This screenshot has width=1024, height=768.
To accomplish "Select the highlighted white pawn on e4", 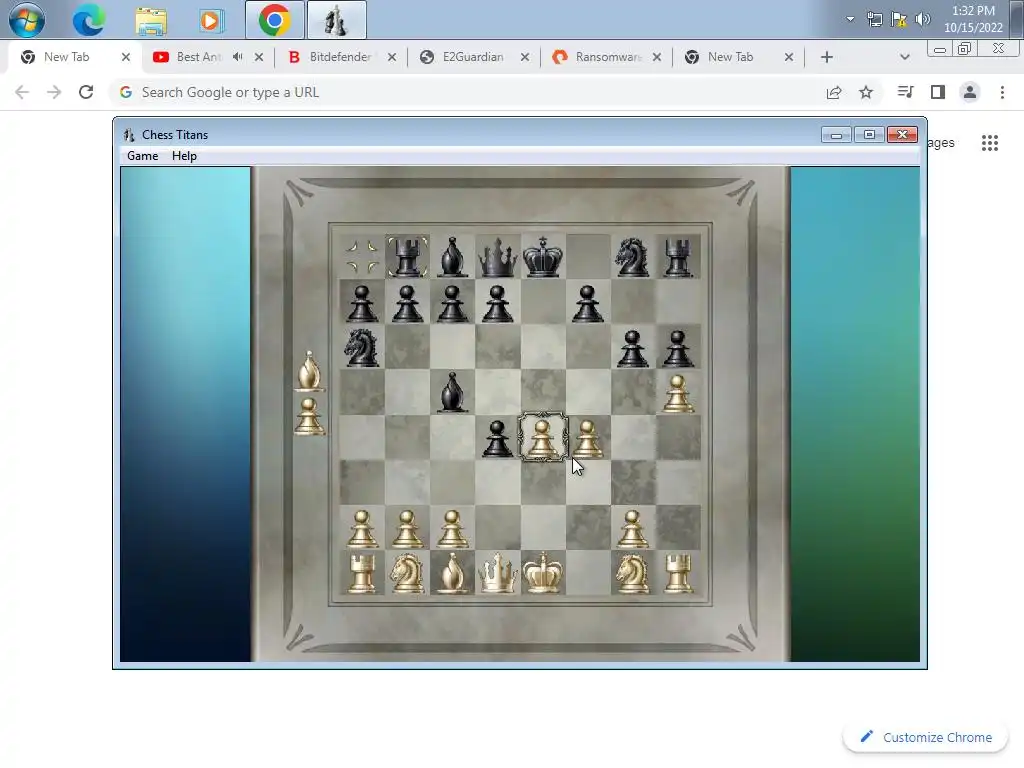I will (542, 437).
